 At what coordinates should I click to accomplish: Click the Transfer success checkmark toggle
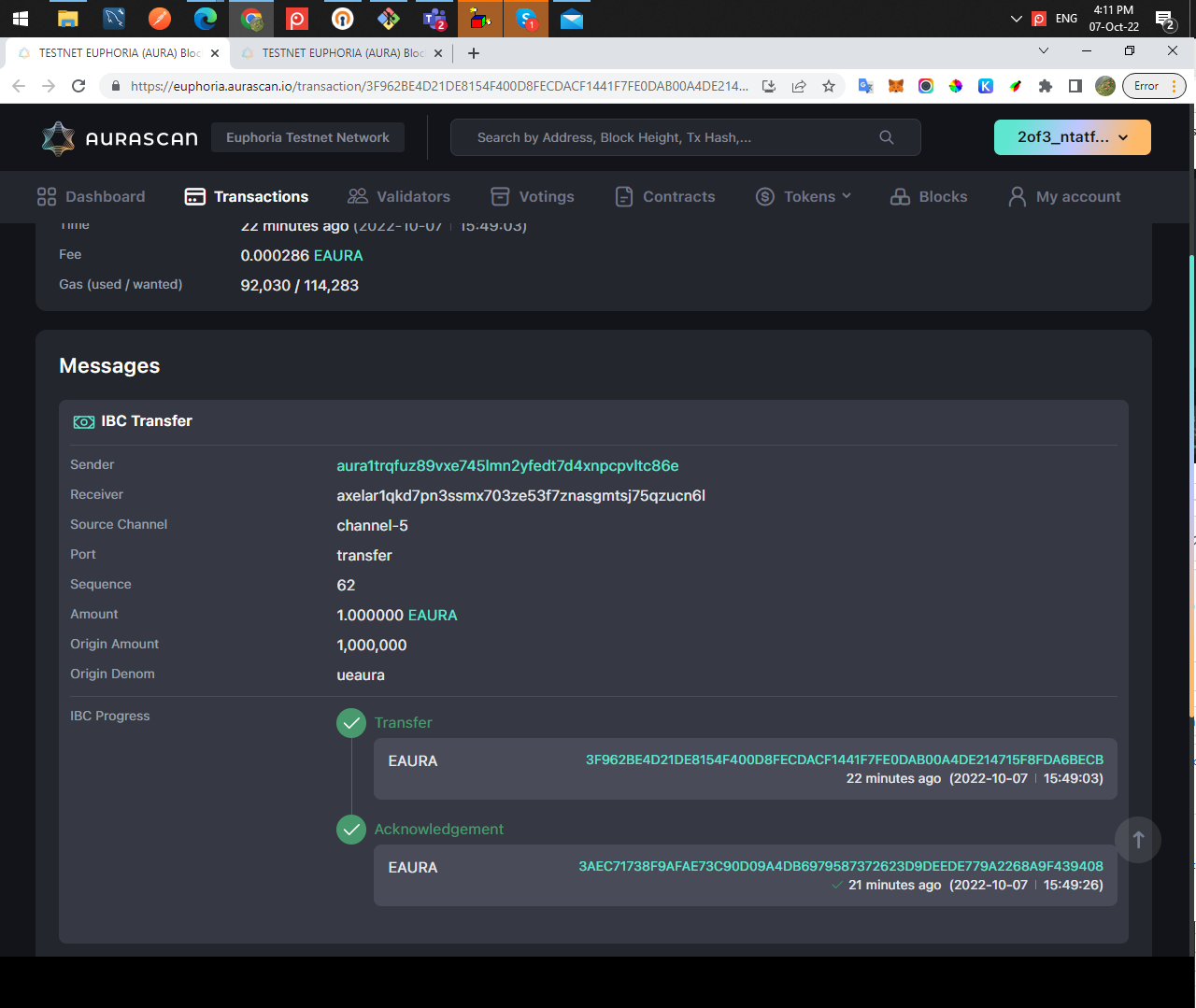click(x=350, y=722)
